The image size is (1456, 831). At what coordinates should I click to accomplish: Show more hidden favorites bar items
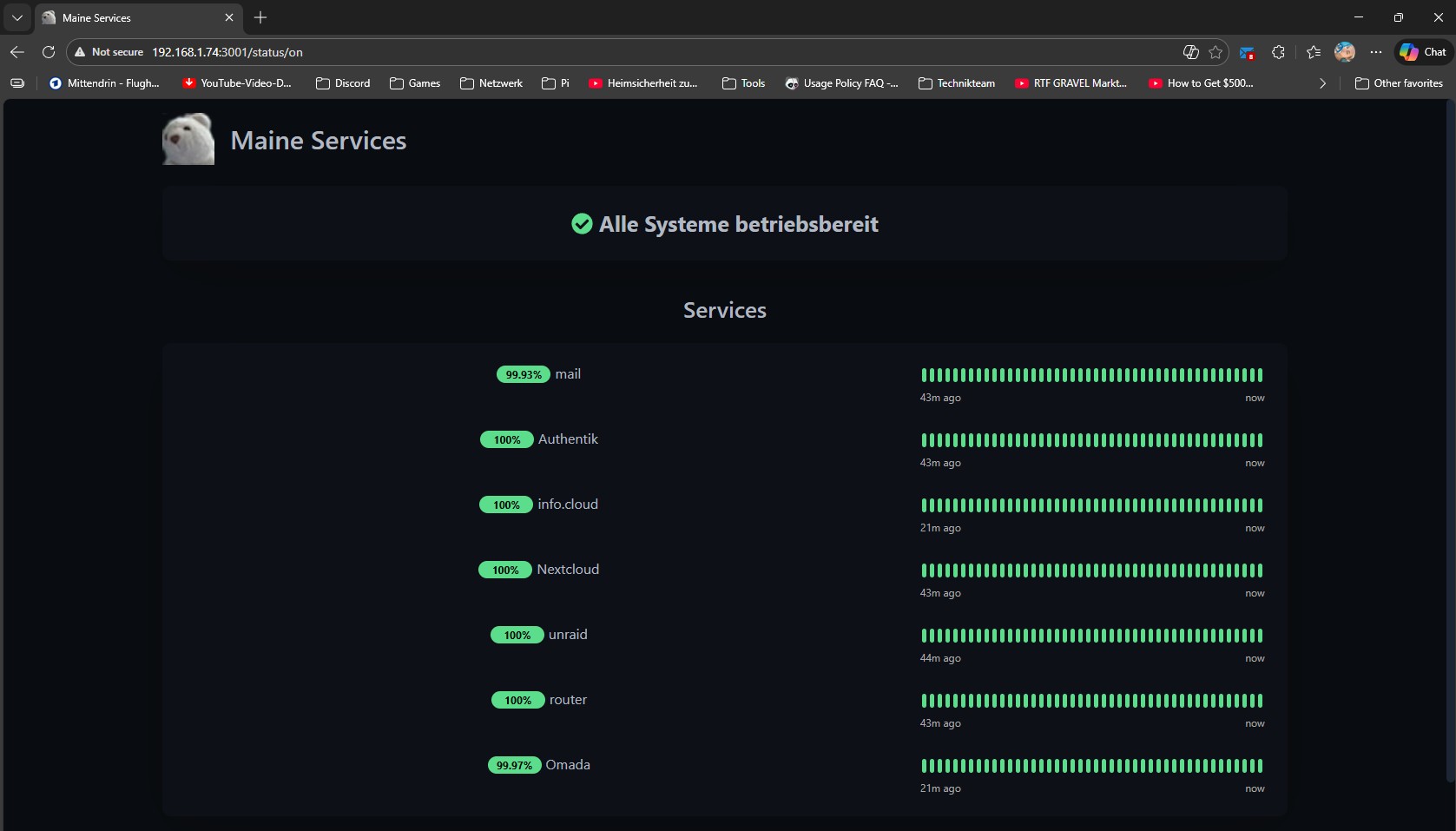[1322, 83]
